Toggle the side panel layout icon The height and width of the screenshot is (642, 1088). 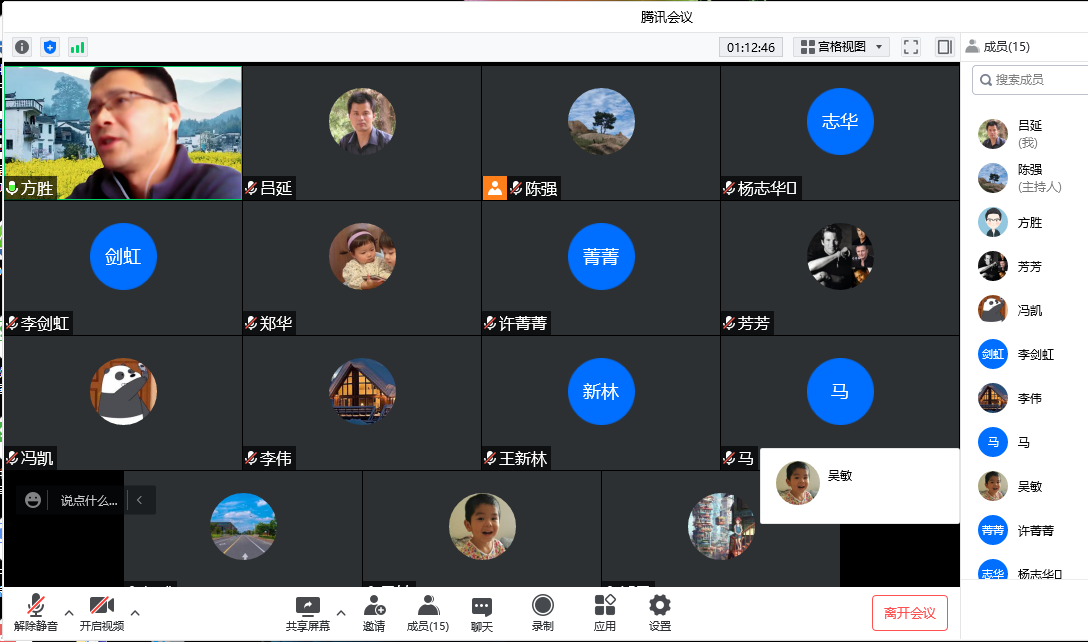click(x=944, y=47)
